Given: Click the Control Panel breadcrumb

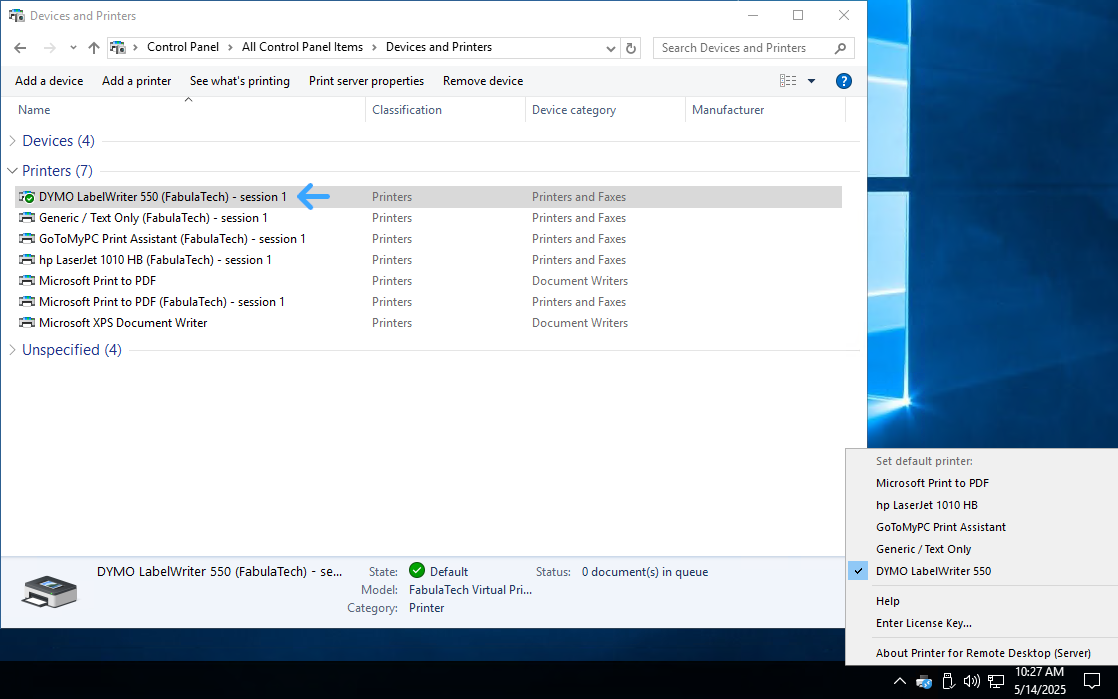Looking at the screenshot, I should coord(183,47).
